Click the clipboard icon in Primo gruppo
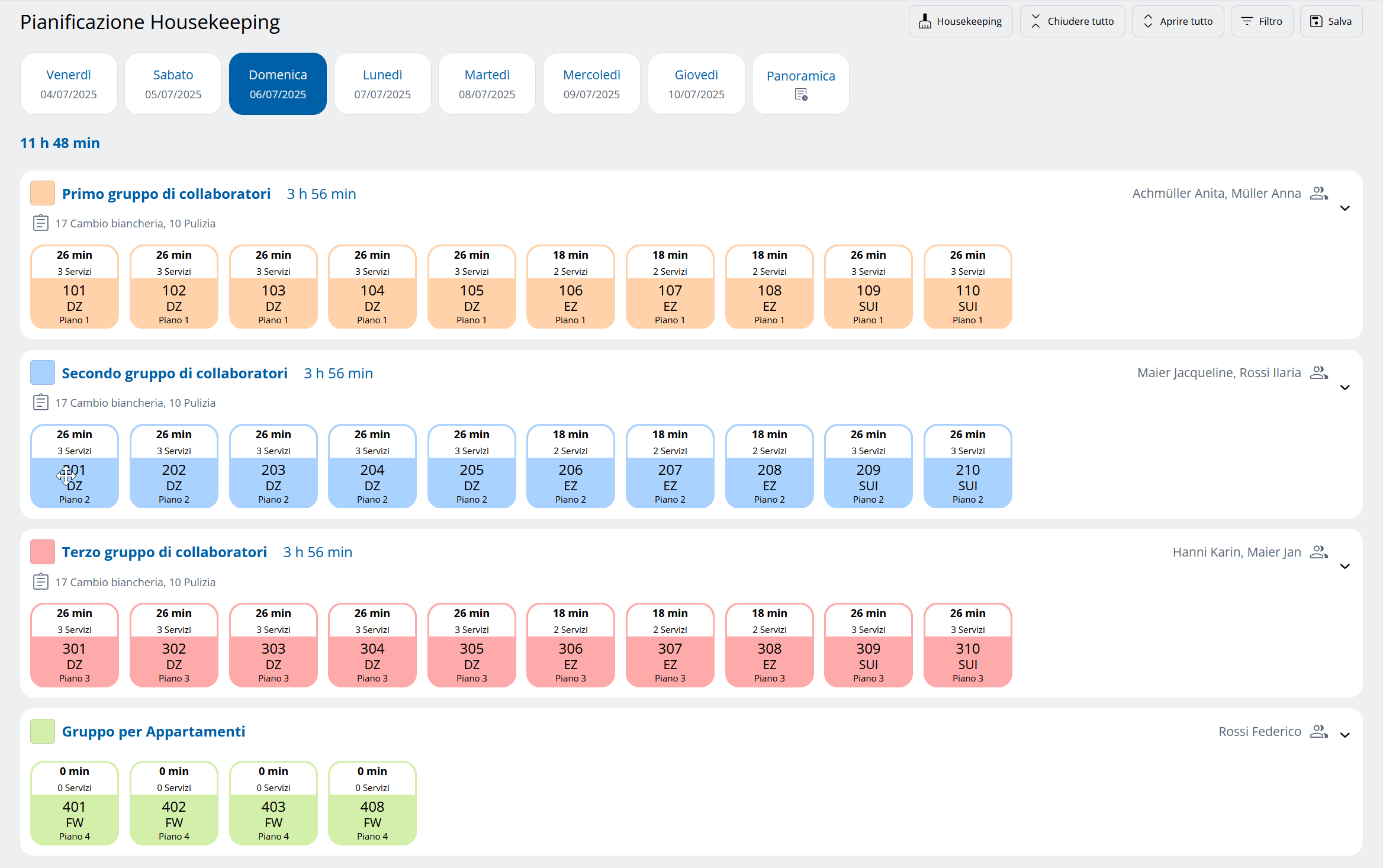 (x=40, y=223)
